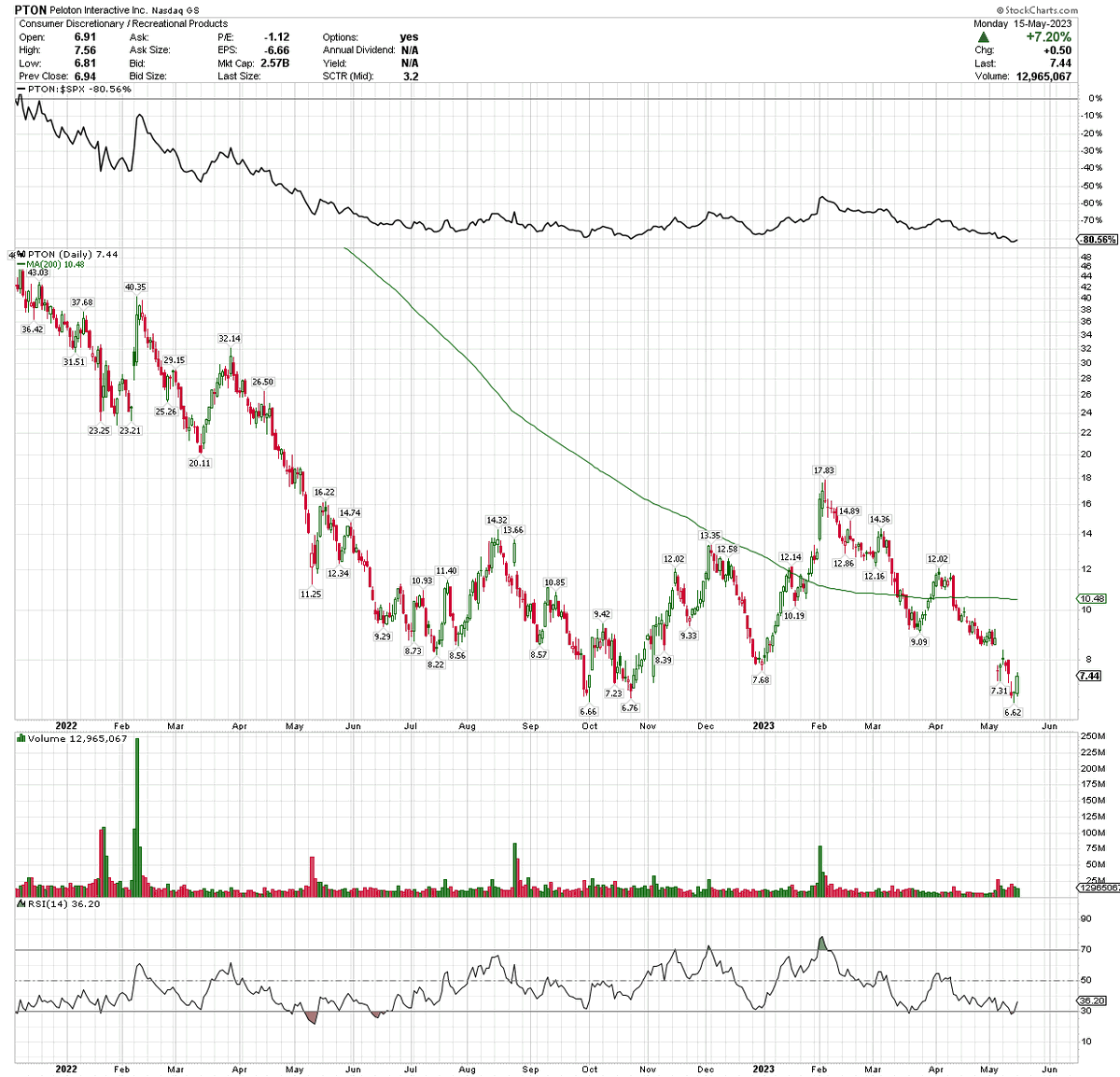Click the -80.56% value tag on right axis
The width and height of the screenshot is (1120, 1077).
(x=1097, y=240)
